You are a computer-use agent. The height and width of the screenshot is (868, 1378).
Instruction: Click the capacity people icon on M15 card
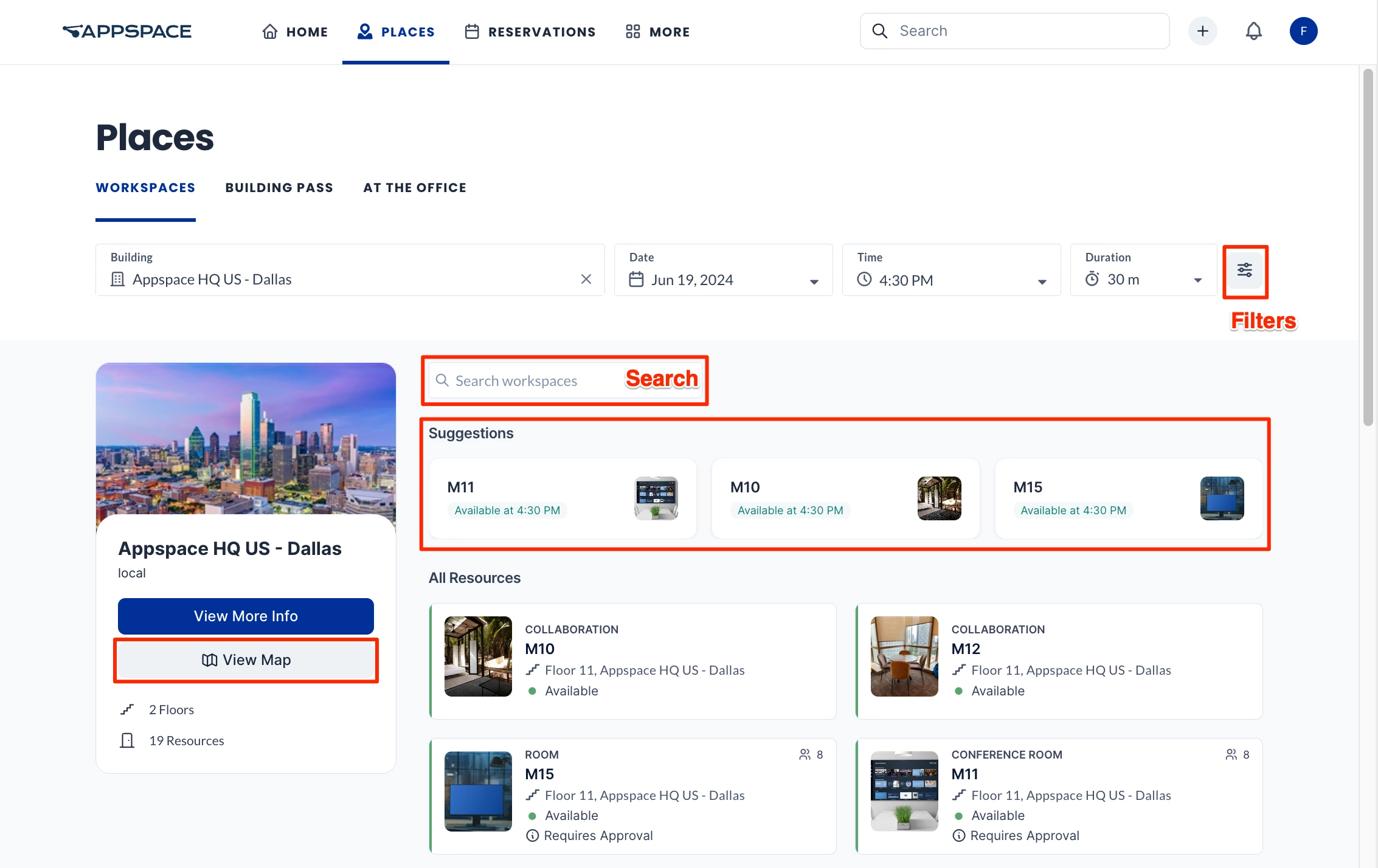805,754
